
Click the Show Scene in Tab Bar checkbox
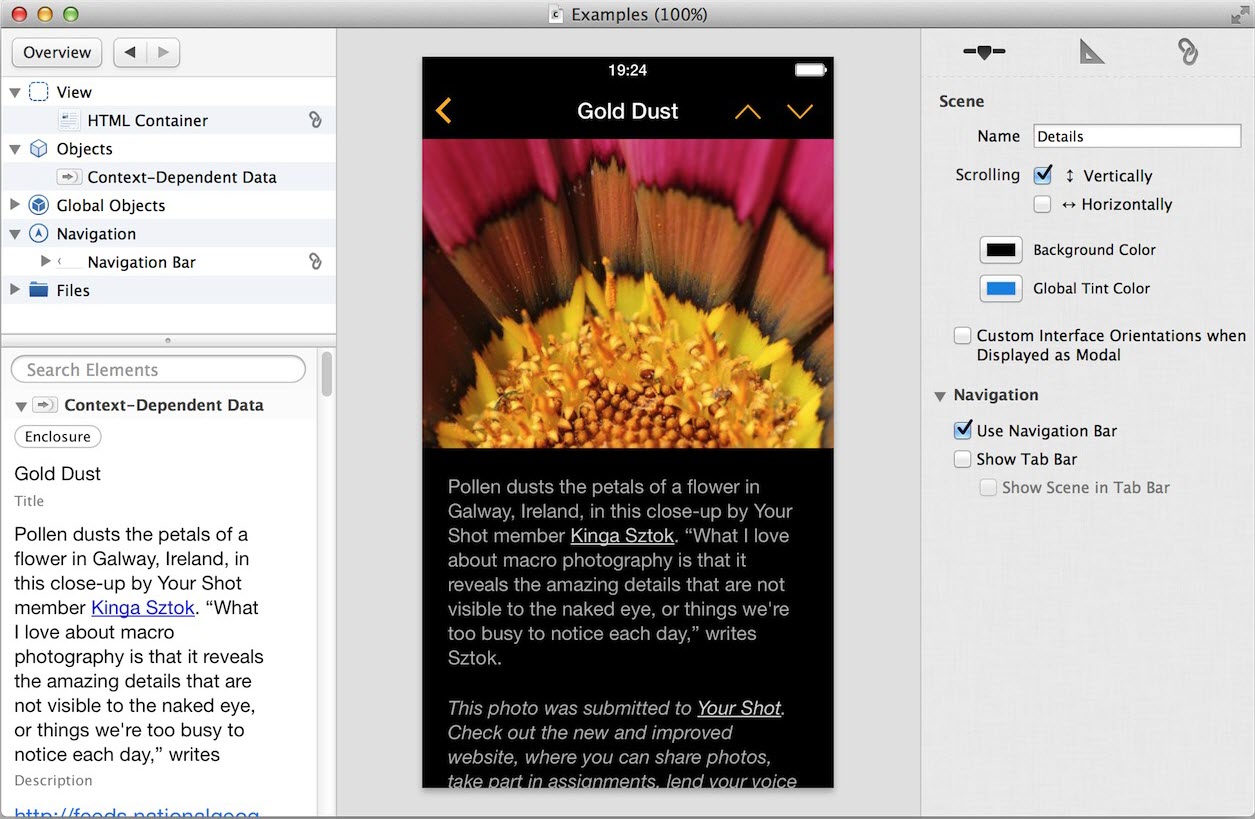coord(988,488)
